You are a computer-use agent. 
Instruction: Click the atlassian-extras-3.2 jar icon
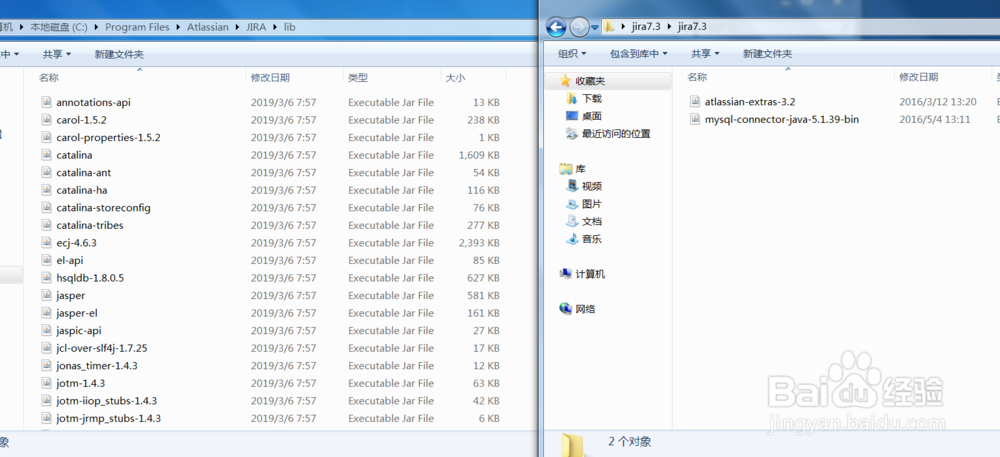[x=695, y=101]
